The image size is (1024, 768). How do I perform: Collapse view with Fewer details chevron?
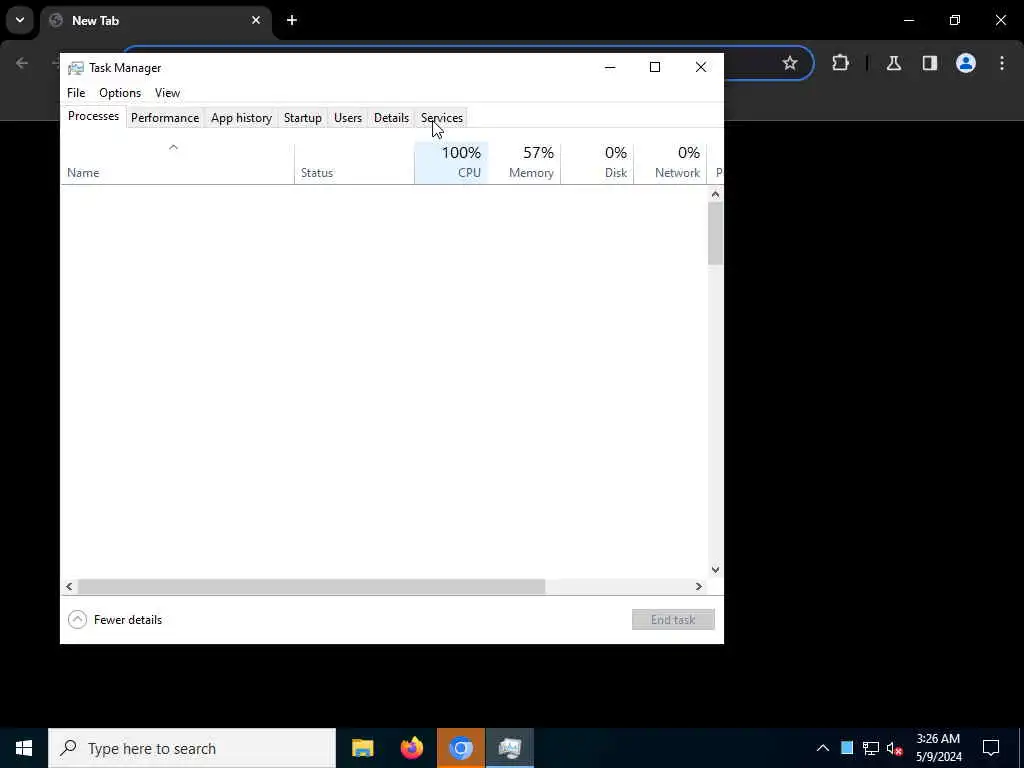click(77, 619)
